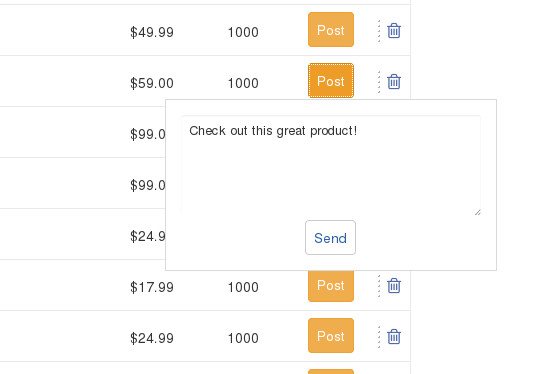Screen dimensions: 558x374
Task: Focus the 'Check out this great product!' textarea
Action: 331,165
